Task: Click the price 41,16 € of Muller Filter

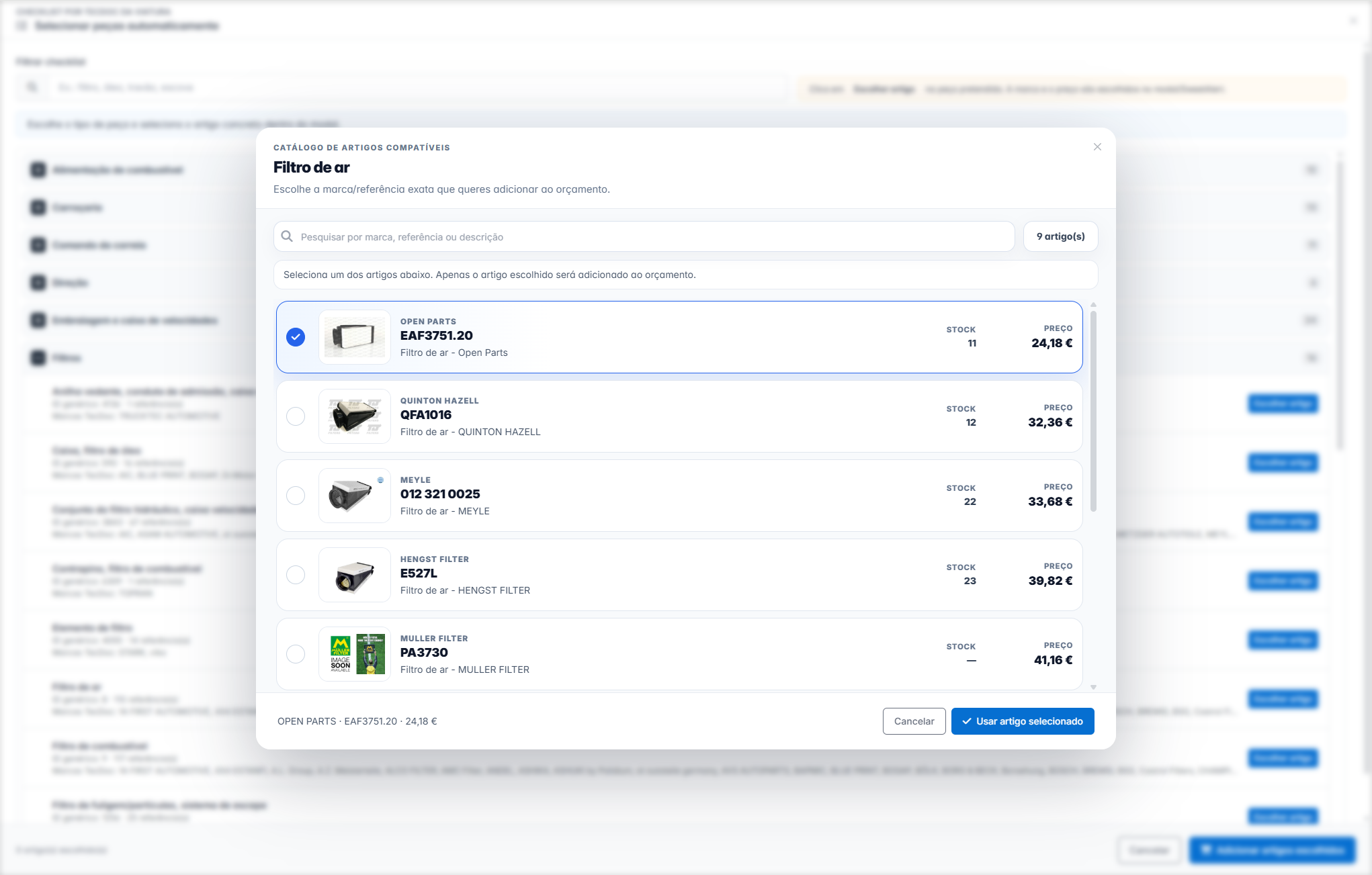Action: click(1053, 660)
